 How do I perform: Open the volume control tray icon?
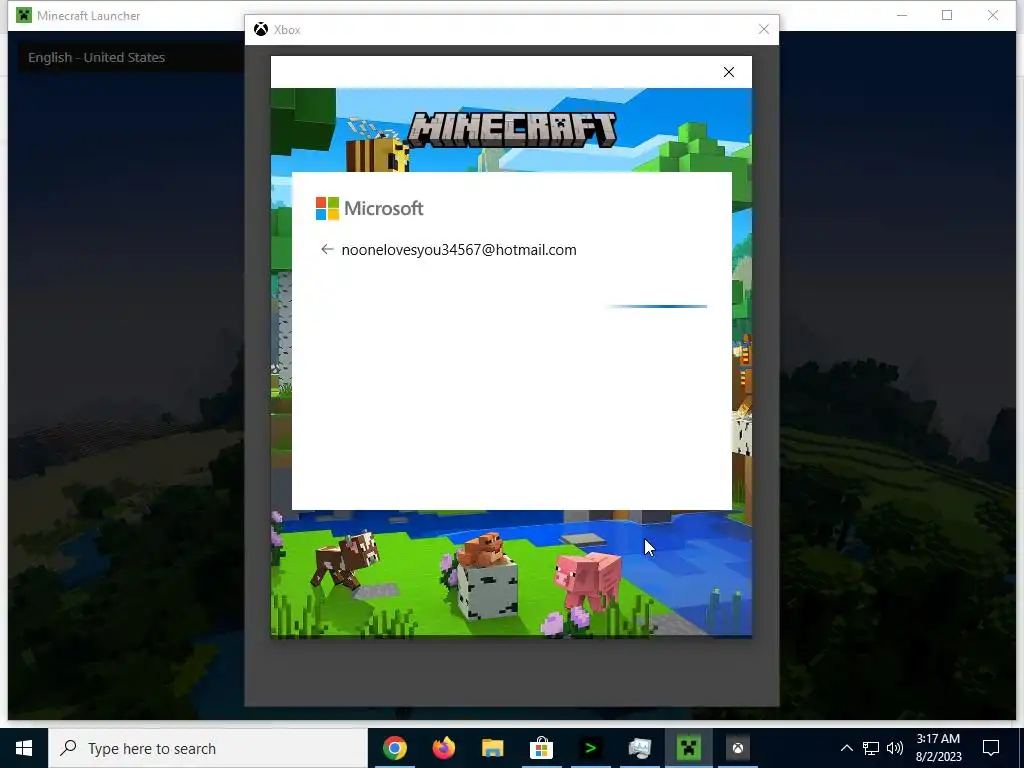click(895, 748)
